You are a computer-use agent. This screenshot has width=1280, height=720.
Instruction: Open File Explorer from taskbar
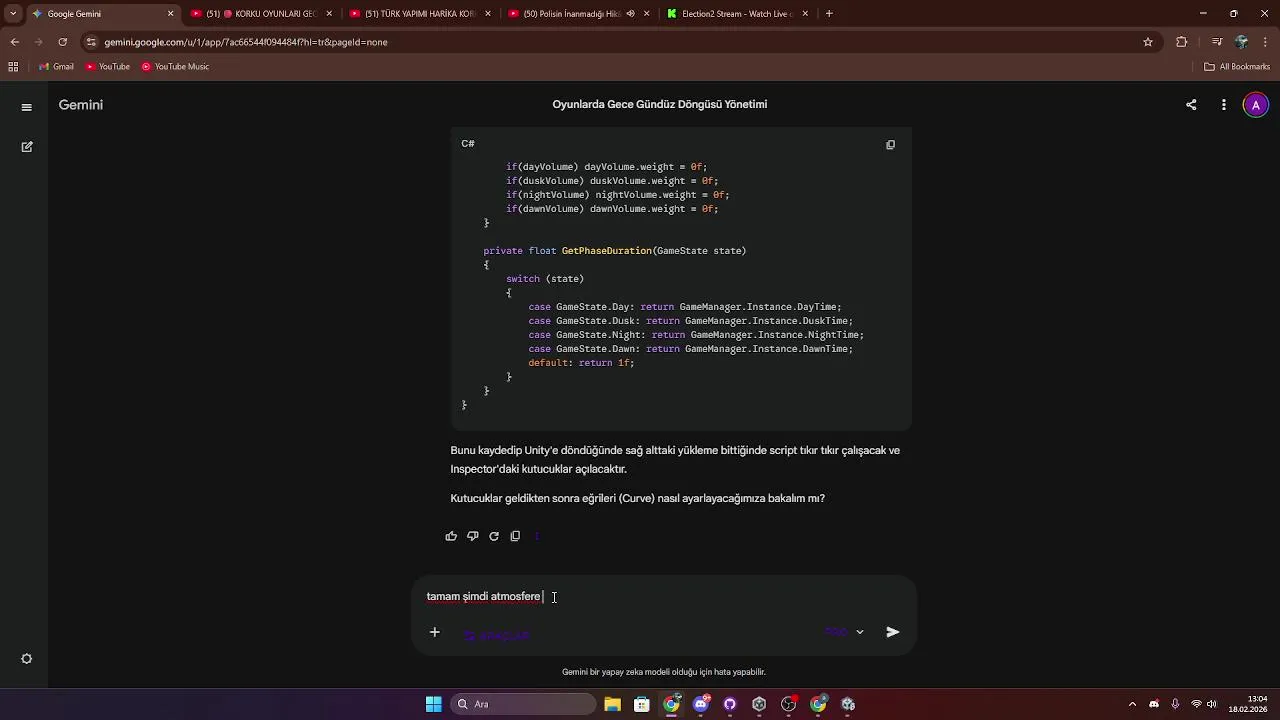click(x=613, y=704)
